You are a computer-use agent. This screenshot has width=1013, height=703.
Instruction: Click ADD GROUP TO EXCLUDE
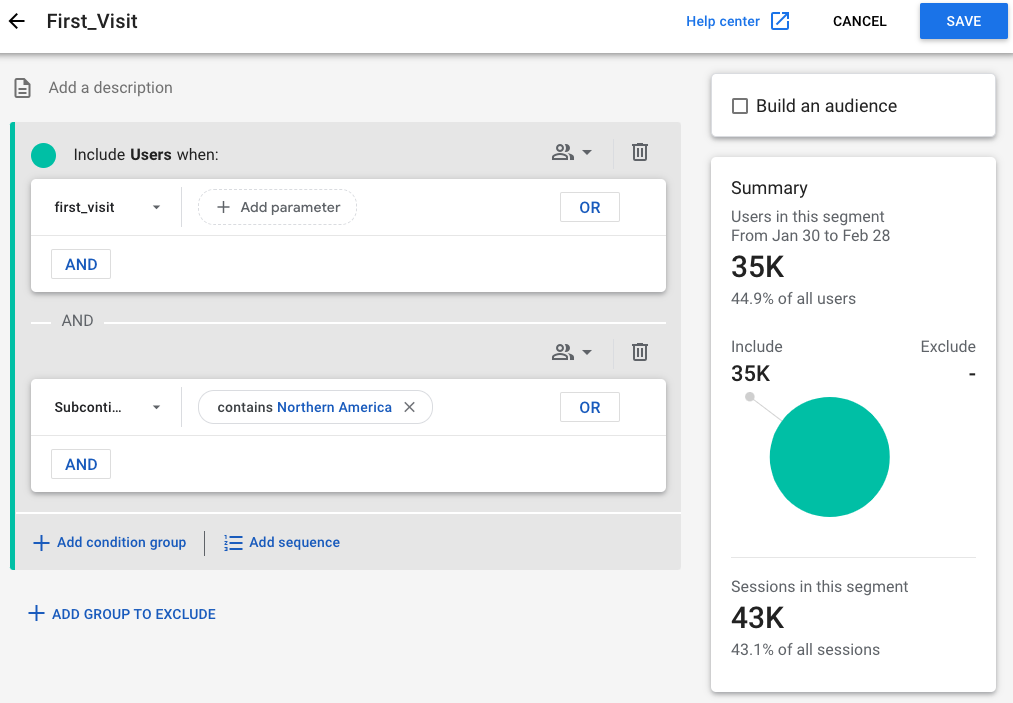[x=122, y=614]
